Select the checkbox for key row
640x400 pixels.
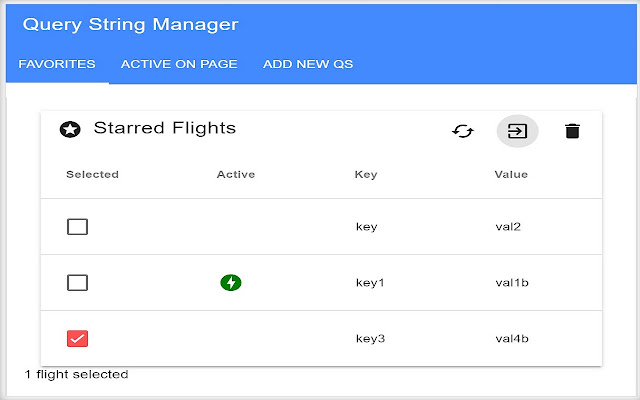77,227
